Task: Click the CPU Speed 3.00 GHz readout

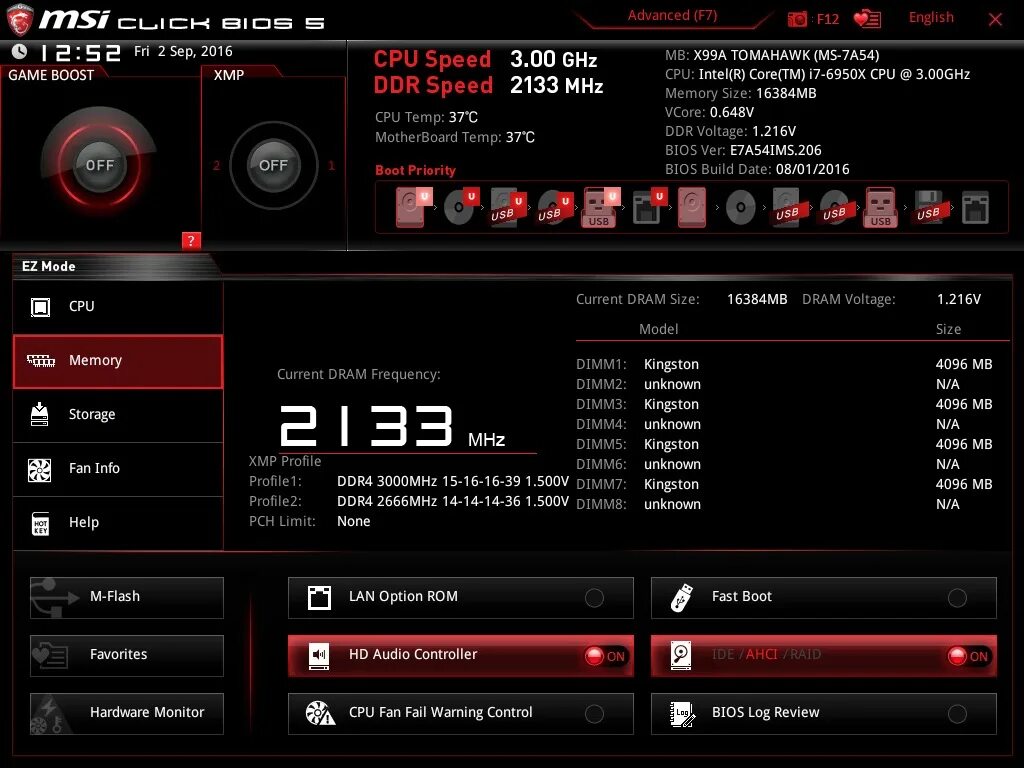Action: (485, 59)
